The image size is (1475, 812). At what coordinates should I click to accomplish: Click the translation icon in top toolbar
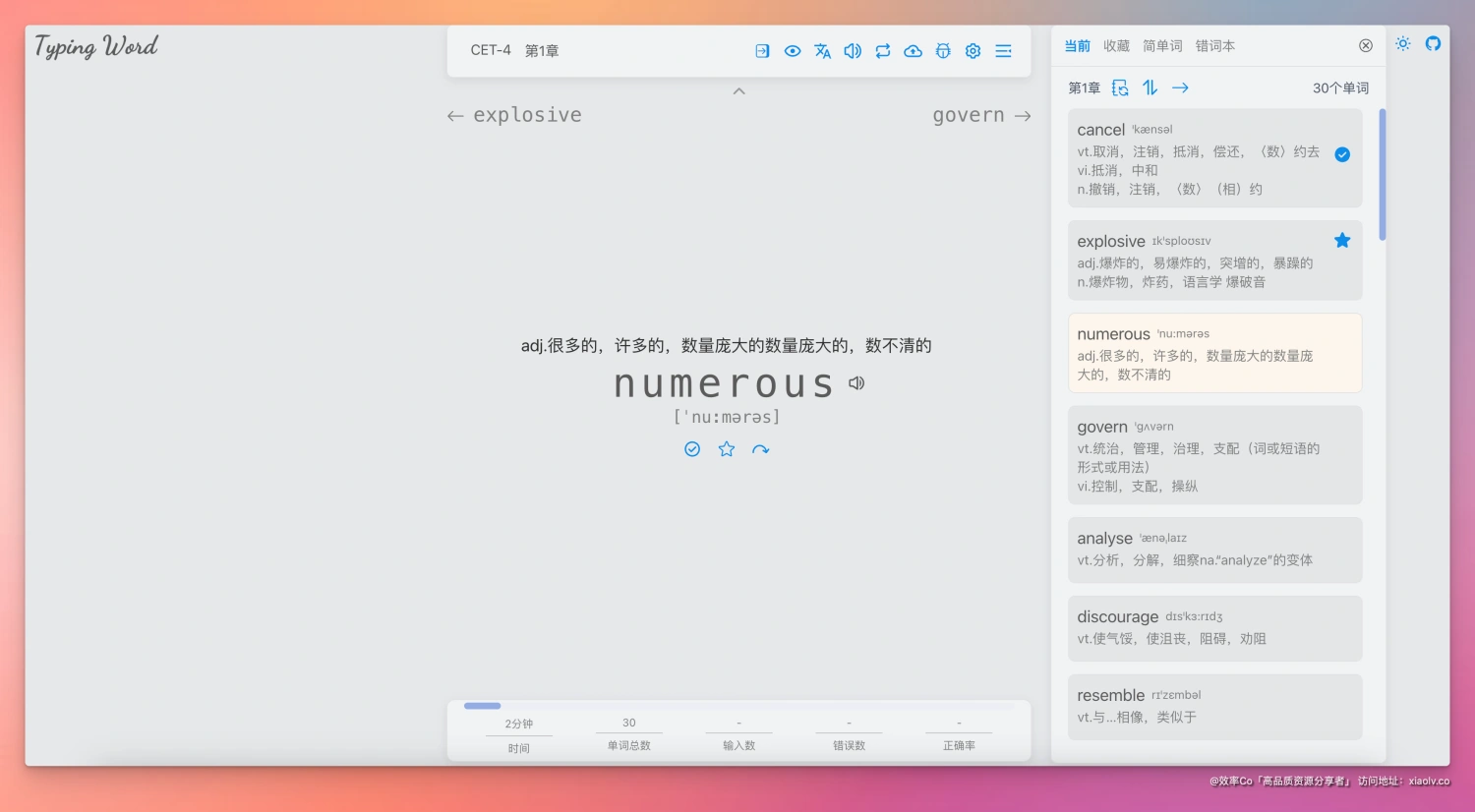click(822, 51)
